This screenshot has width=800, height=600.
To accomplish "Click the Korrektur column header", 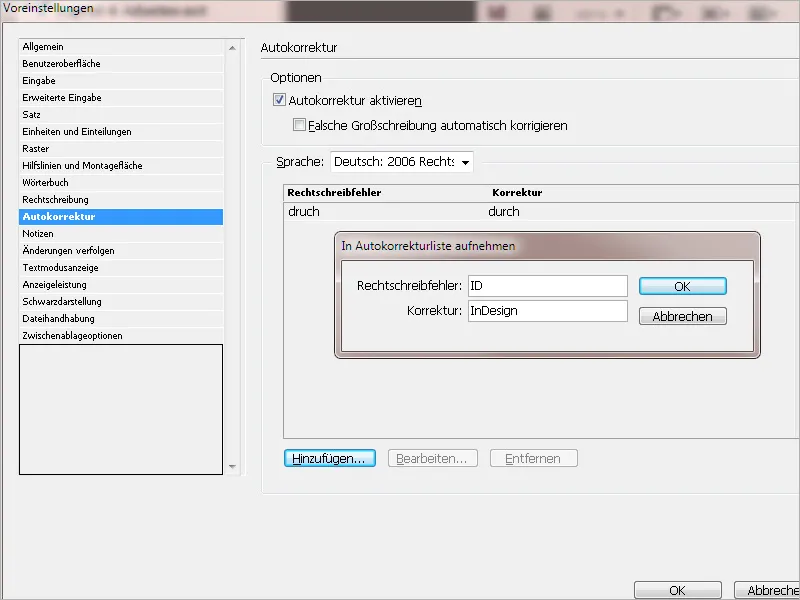I will (517, 192).
